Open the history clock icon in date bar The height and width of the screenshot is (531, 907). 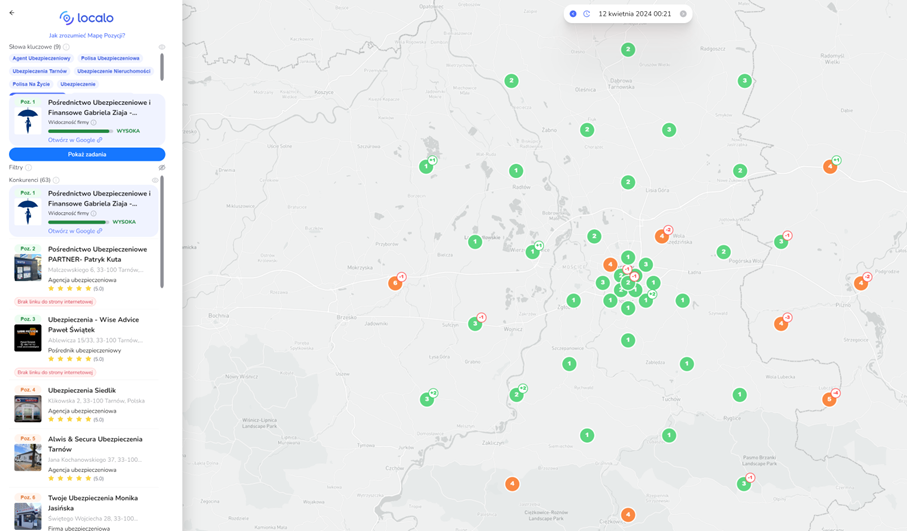click(587, 14)
